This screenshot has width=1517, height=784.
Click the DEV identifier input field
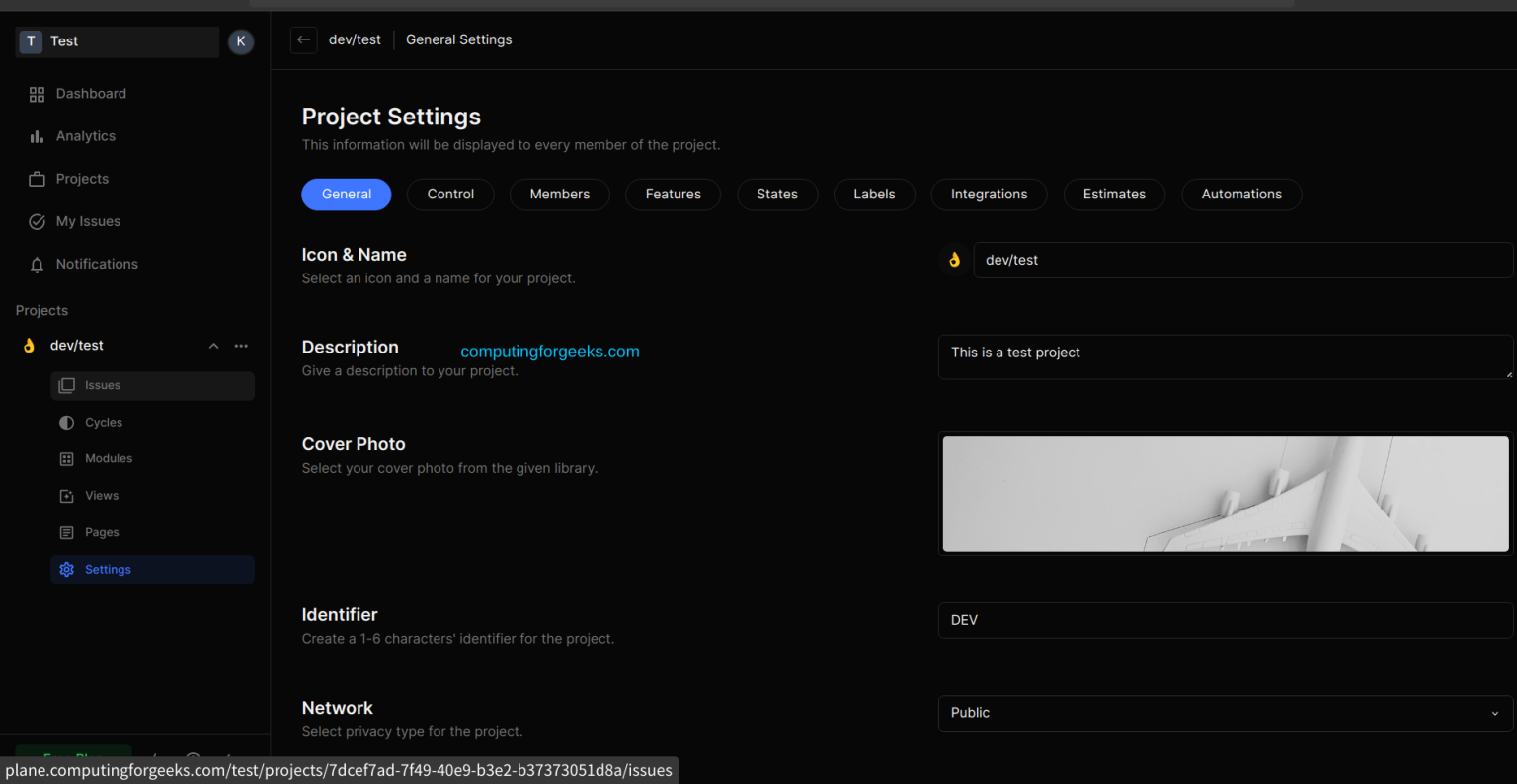pyautogui.click(x=1225, y=620)
